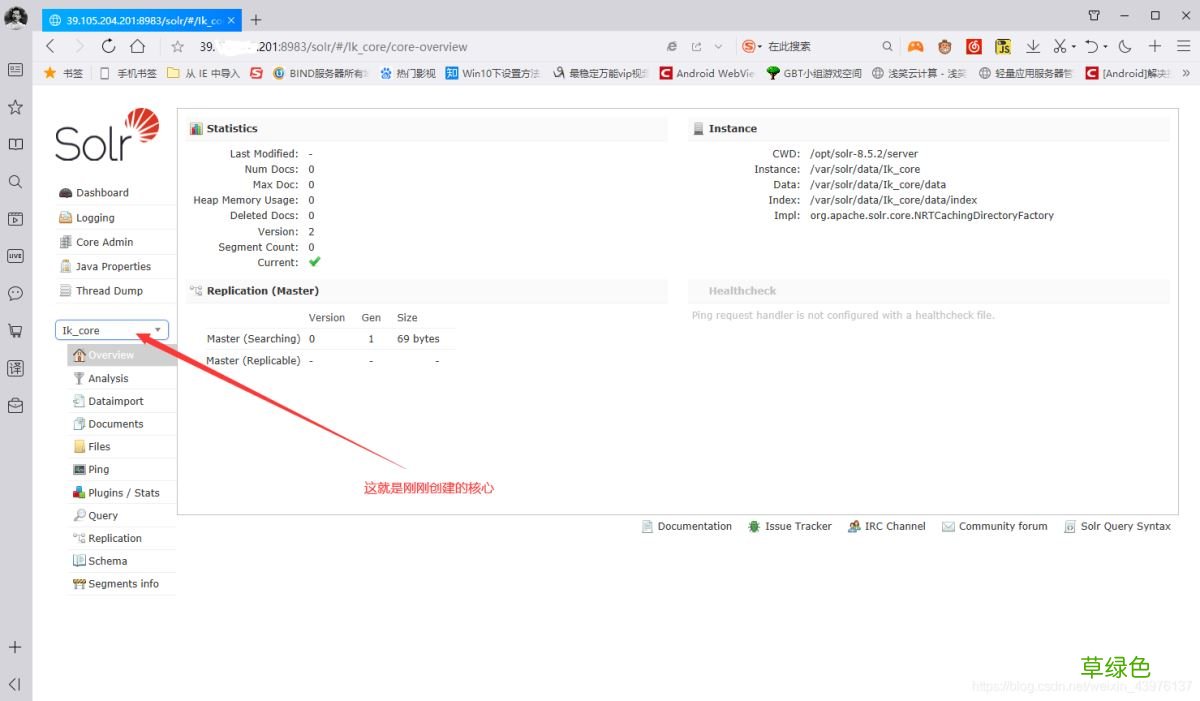Open the Replication panel
The height and width of the screenshot is (701, 1200).
click(x=112, y=538)
